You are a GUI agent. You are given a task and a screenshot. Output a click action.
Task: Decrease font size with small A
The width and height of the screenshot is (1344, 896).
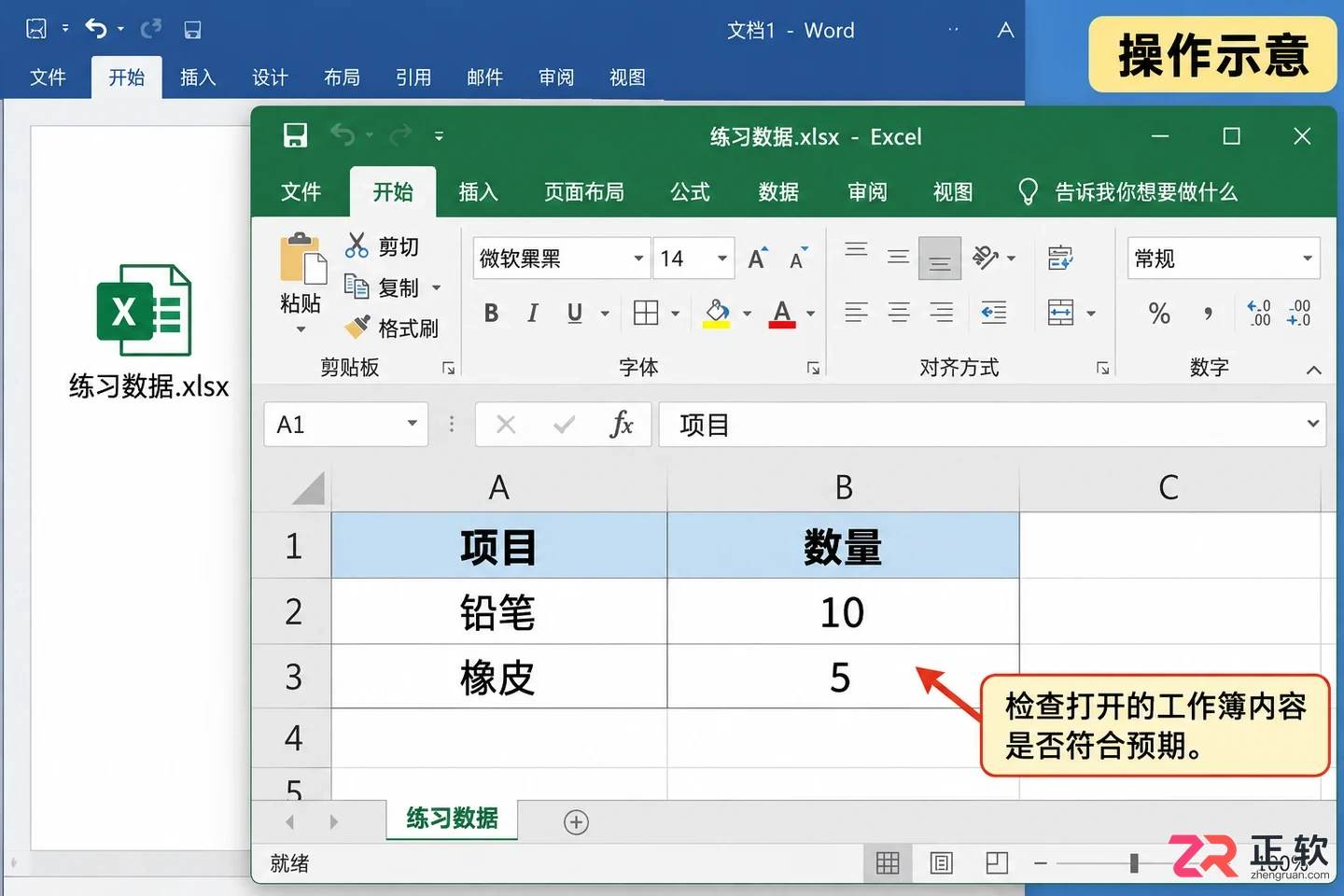click(798, 259)
